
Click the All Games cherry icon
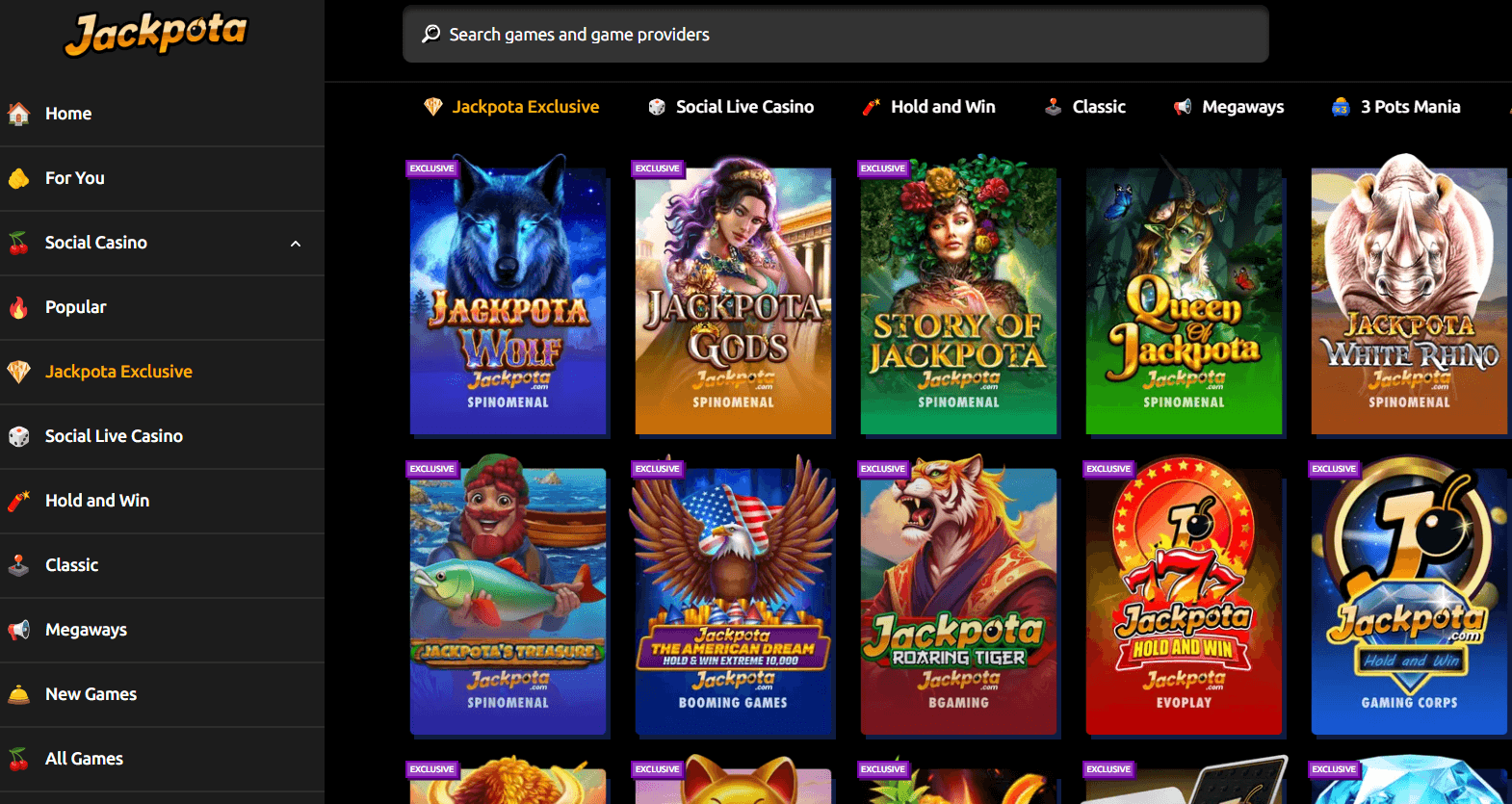[x=18, y=759]
